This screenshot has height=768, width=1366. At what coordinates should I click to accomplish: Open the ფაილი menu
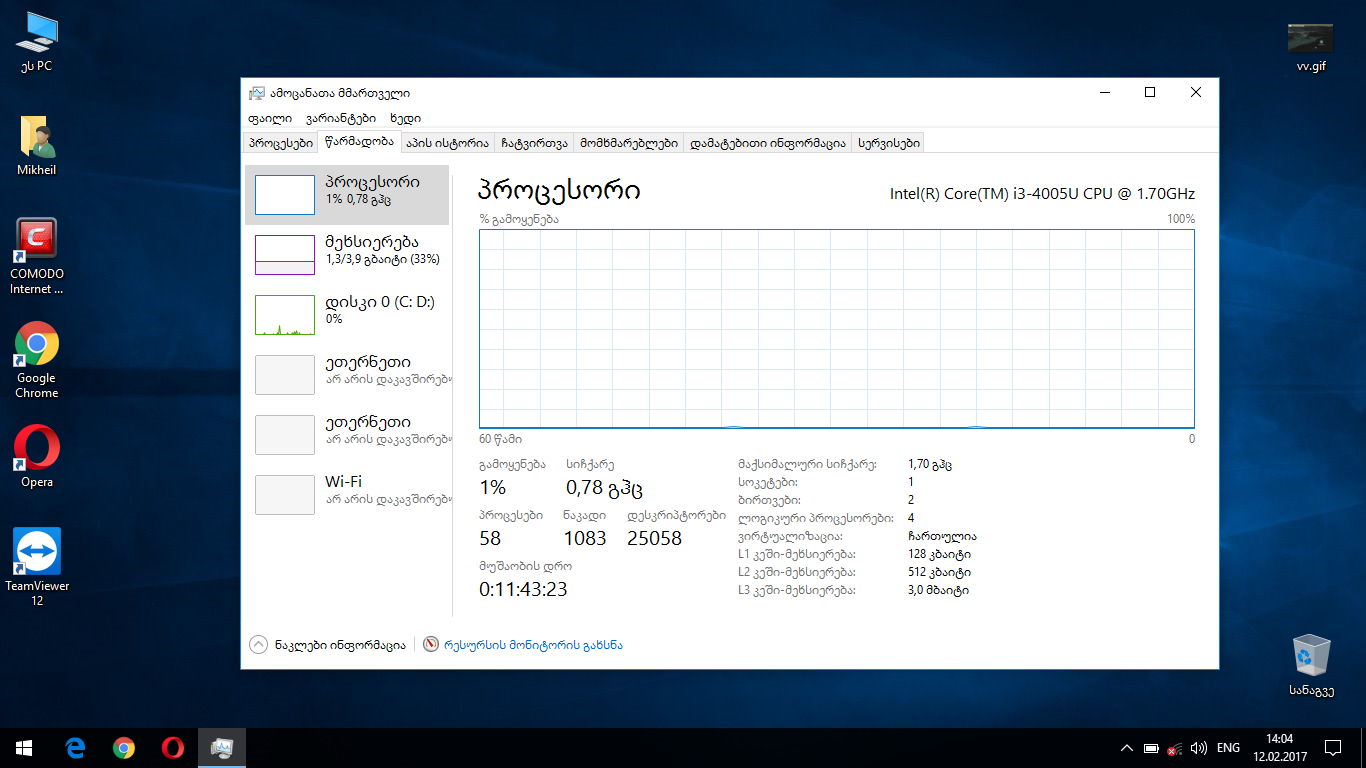click(269, 118)
